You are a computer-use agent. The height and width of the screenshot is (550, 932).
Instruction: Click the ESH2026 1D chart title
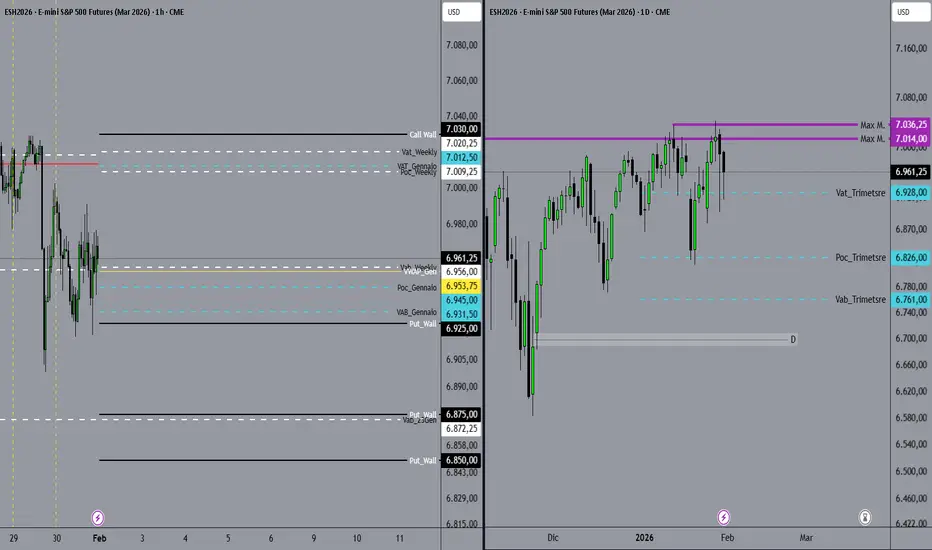(x=580, y=12)
